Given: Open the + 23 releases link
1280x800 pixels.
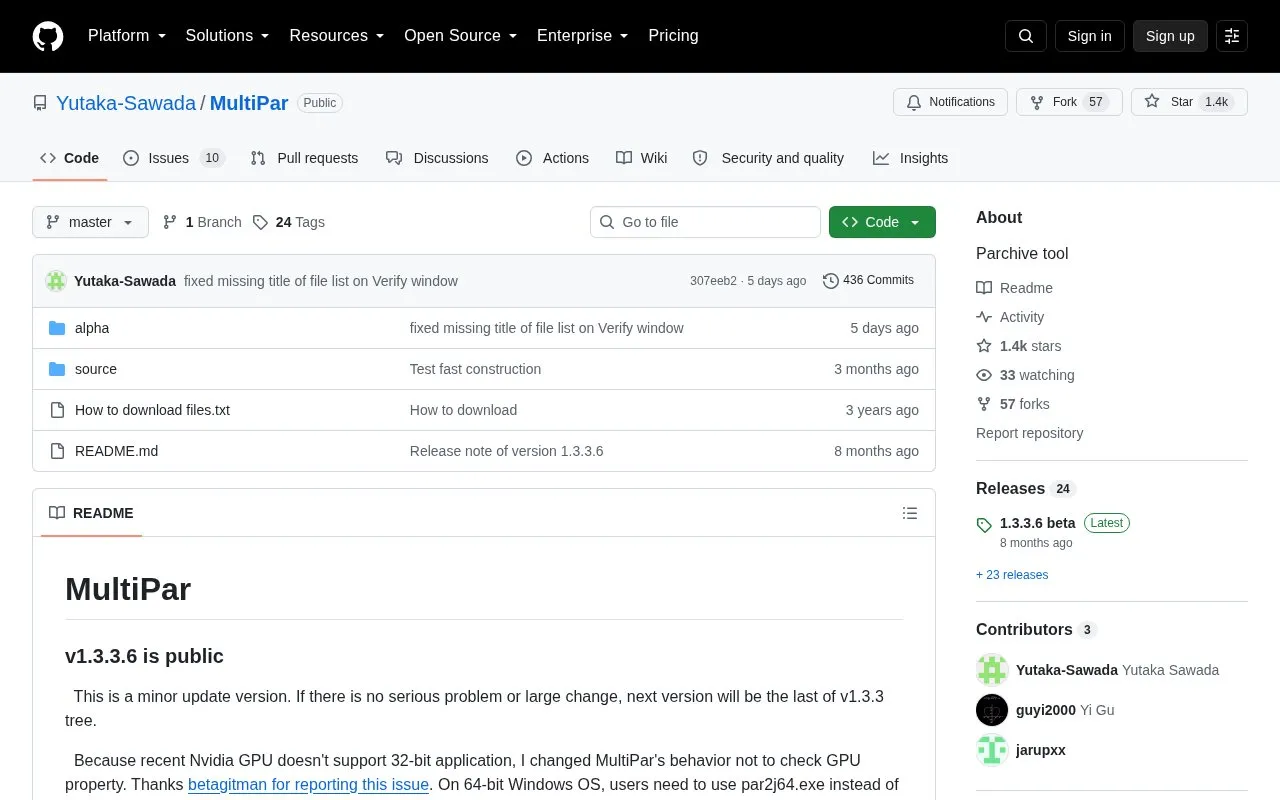Looking at the screenshot, I should click(1012, 575).
